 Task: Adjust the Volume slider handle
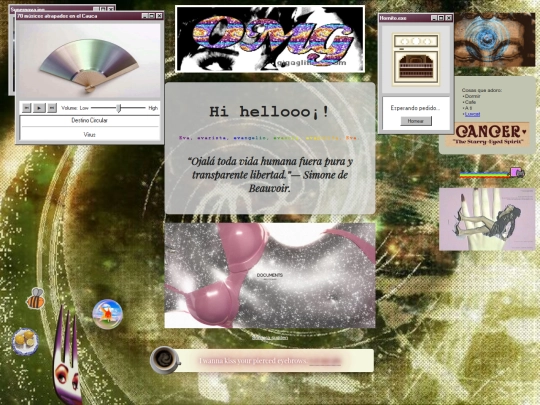[118, 108]
